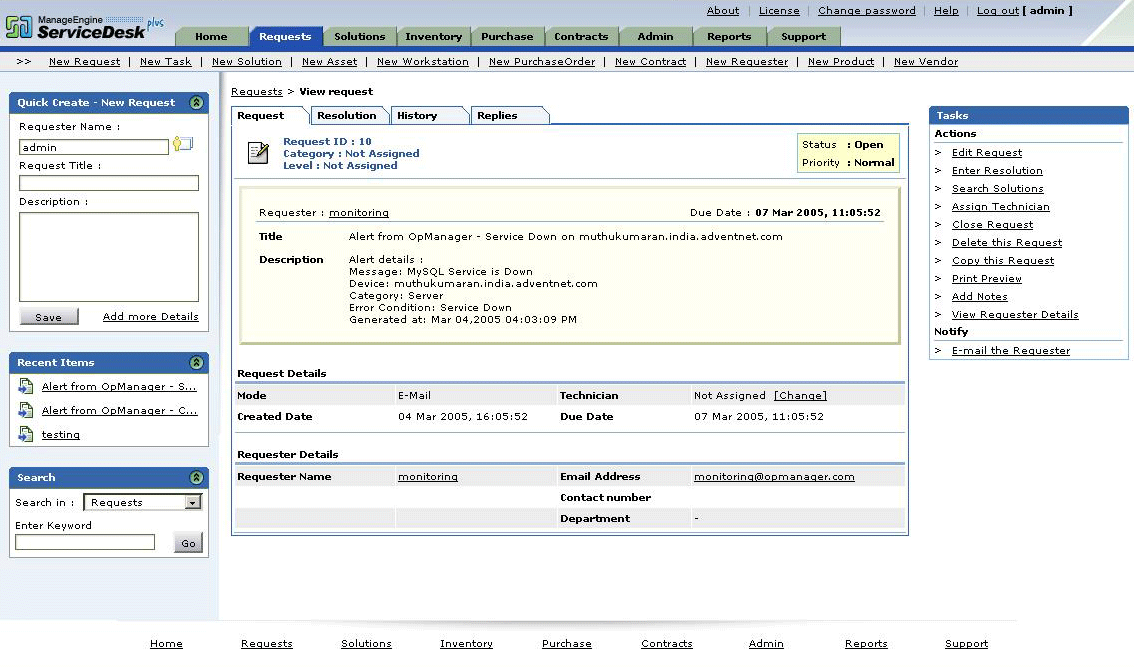Click the Requests breadcrumb link
Viewport: 1134px width, 668px height.
point(257,92)
